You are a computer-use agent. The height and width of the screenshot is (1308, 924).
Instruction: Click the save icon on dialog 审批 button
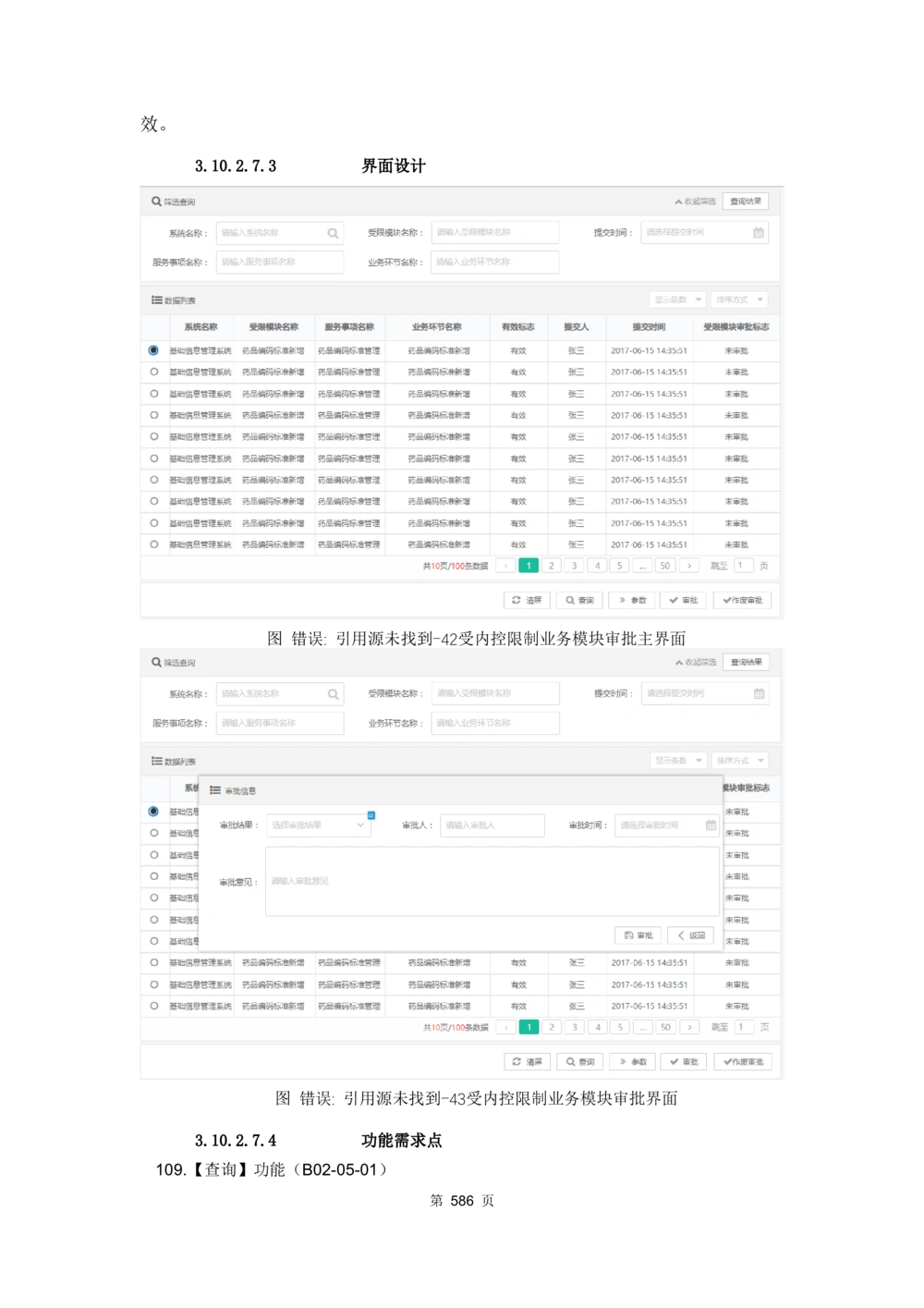[628, 935]
